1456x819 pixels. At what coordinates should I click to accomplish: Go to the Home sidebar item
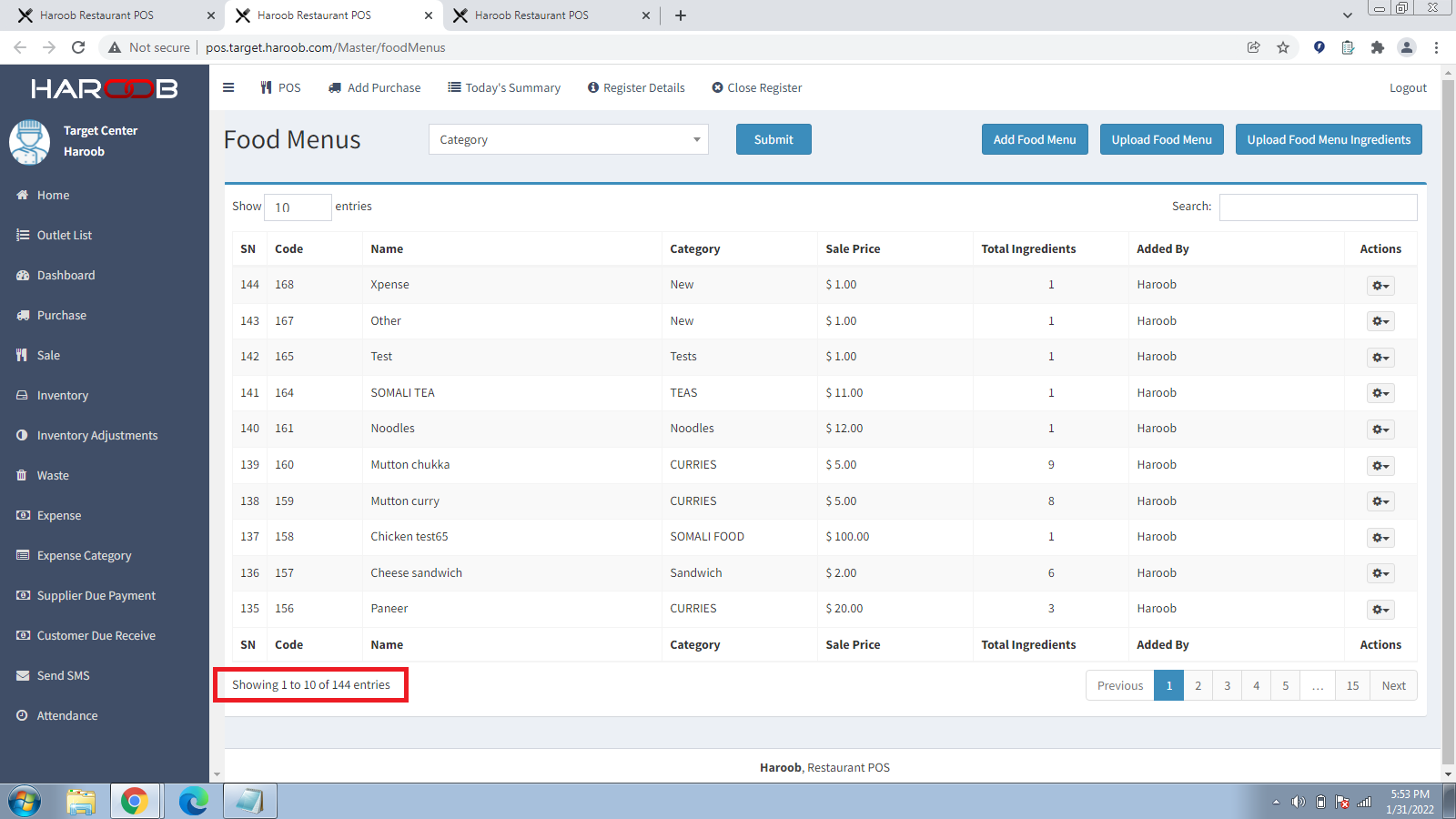coord(105,195)
